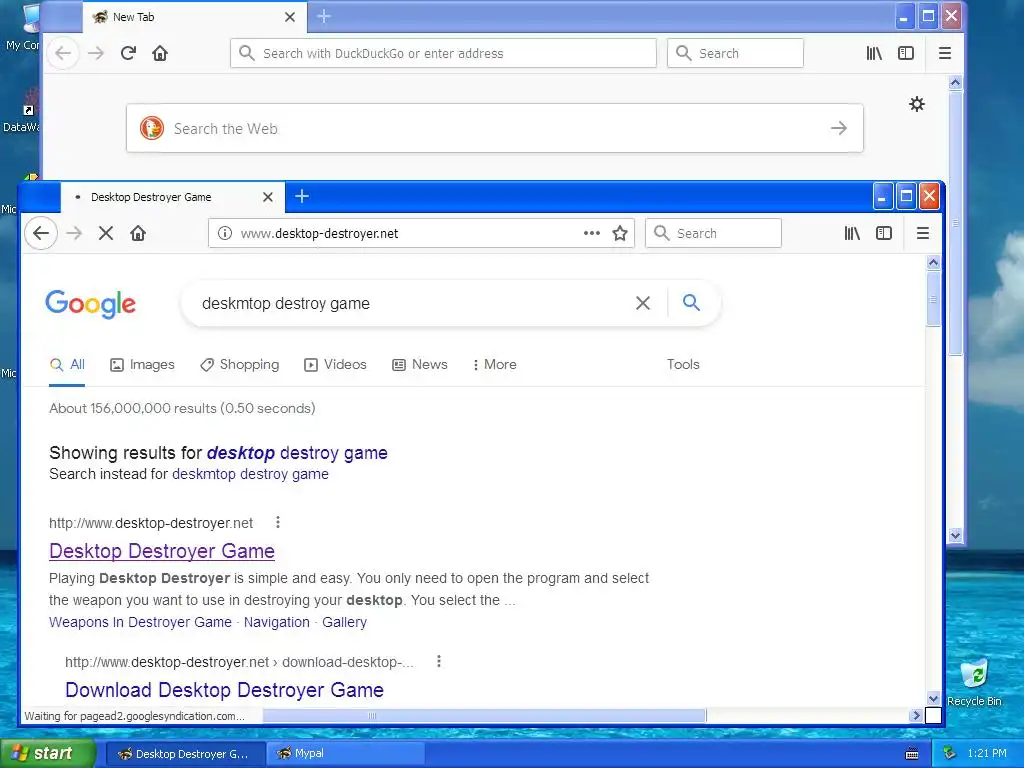Switch to Mypal taskbar button
This screenshot has height=768, width=1024.
click(x=345, y=754)
